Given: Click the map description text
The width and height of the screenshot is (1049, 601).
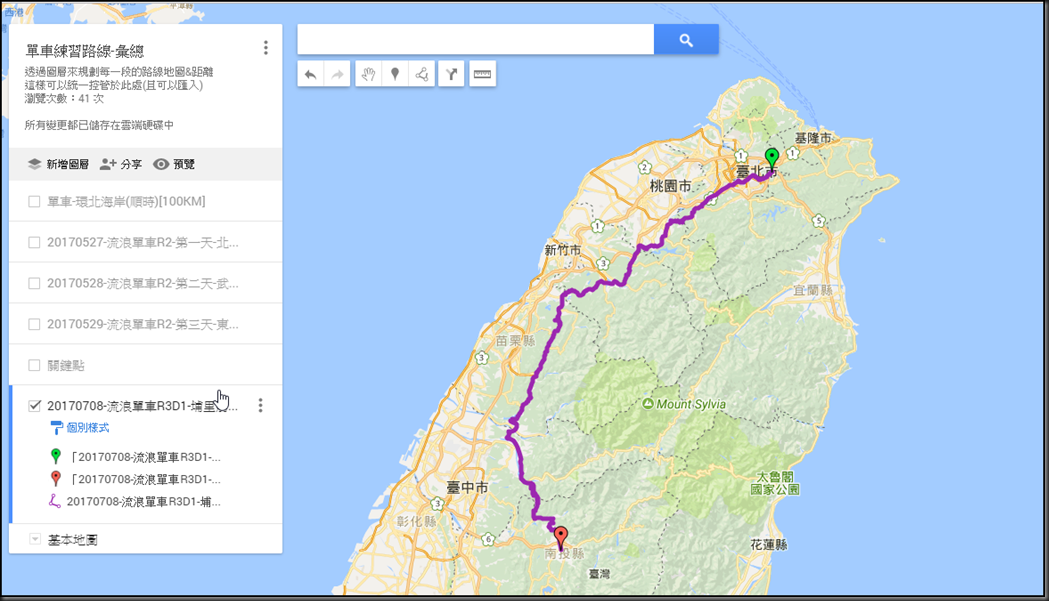Looking at the screenshot, I should coord(119,78).
